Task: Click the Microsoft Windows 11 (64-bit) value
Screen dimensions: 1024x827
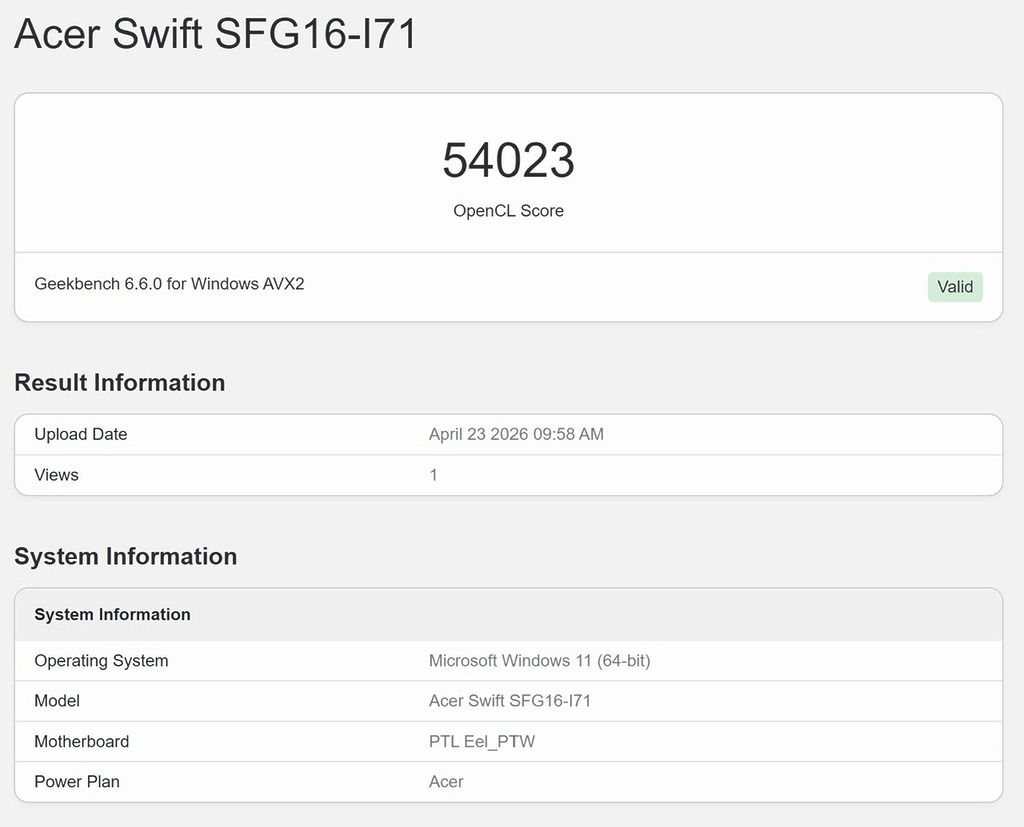Action: [x=539, y=661]
